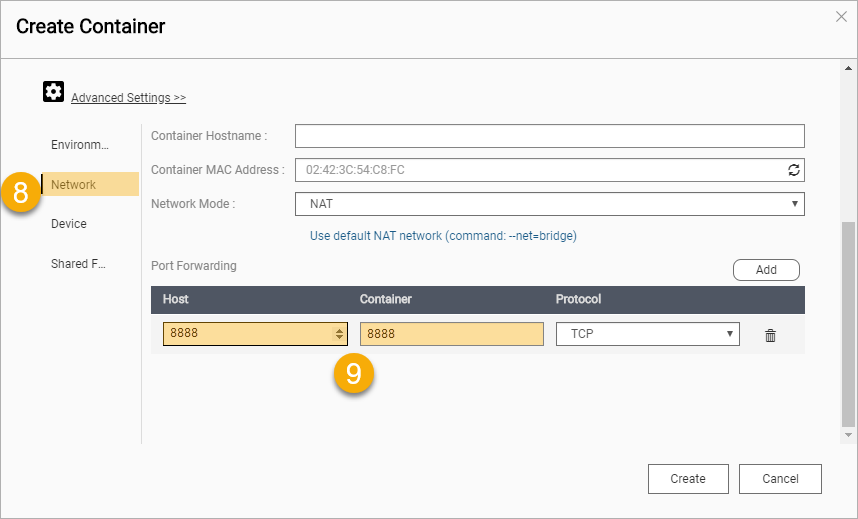Viewport: 858px width, 519px height.
Task: Click the Container port 8888 field
Action: (451, 334)
